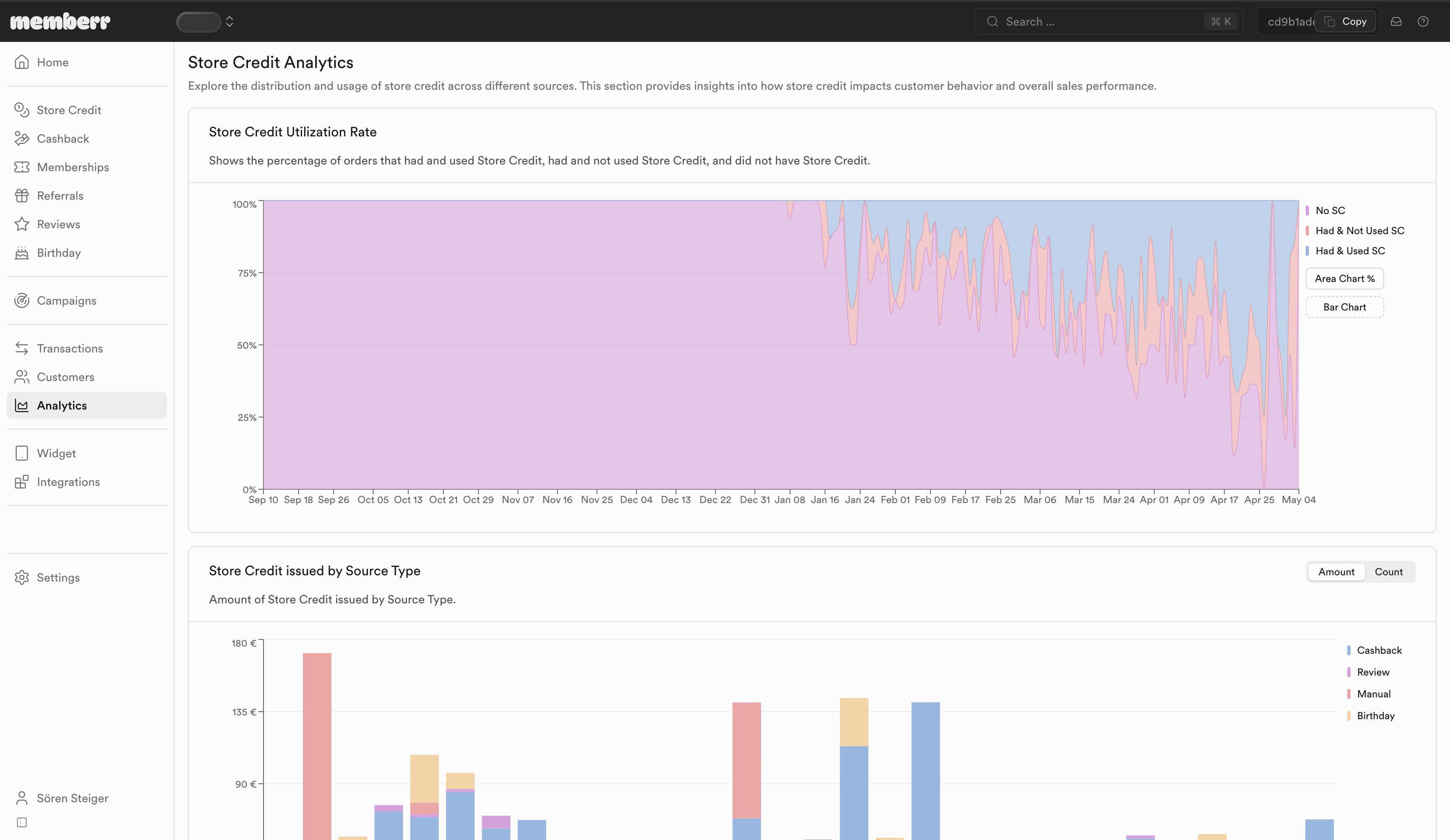Viewport: 1450px width, 840px height.
Task: Open the help question-mark icon
Action: [1423, 21]
